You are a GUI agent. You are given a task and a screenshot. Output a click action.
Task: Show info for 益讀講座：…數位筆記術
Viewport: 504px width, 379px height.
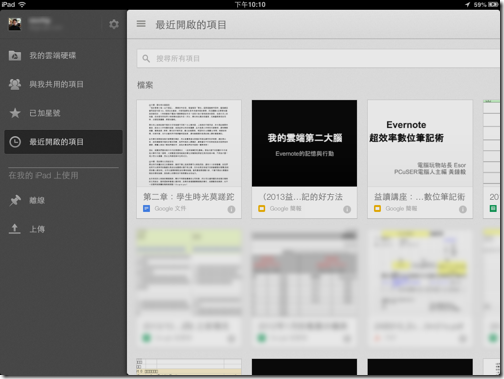point(463,209)
